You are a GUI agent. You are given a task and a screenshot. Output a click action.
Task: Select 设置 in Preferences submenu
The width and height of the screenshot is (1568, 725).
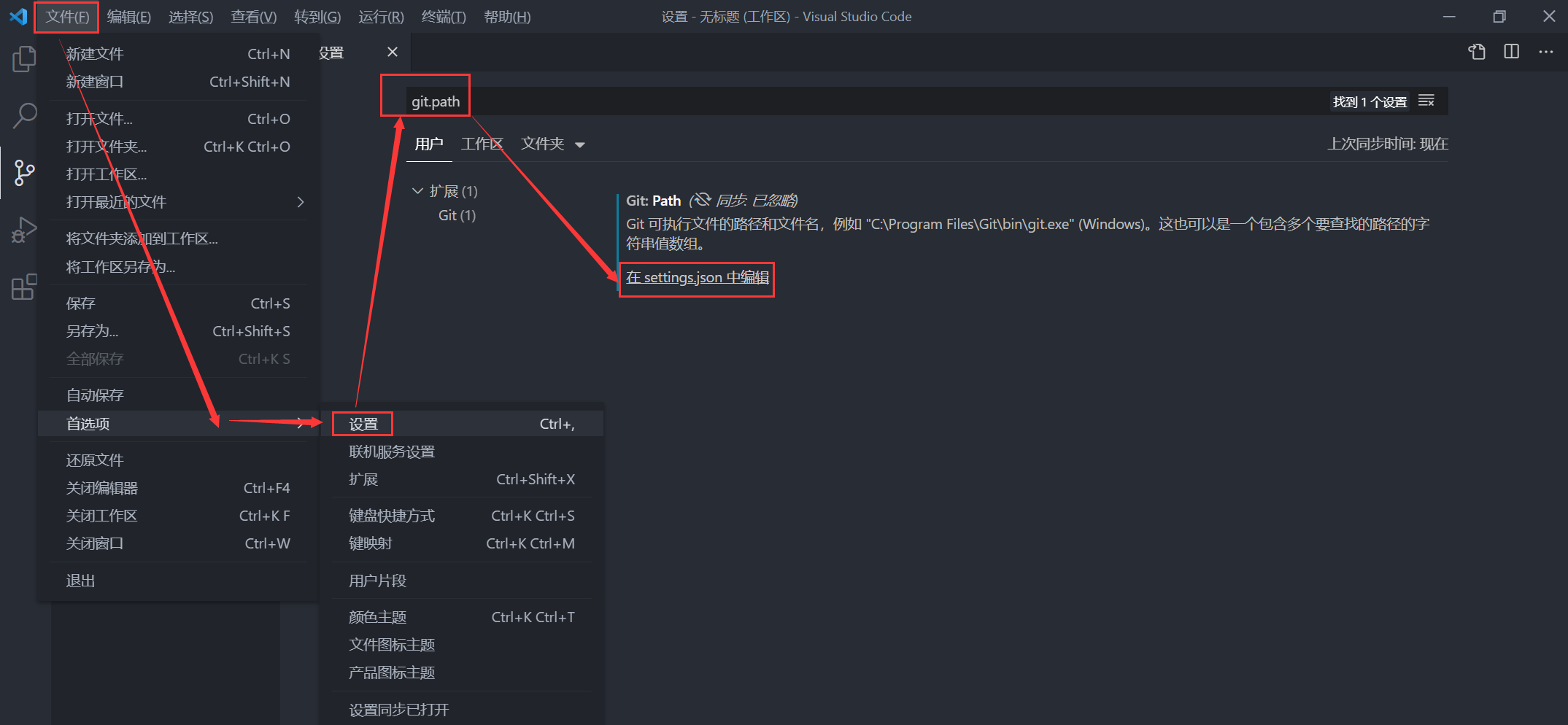tap(363, 424)
